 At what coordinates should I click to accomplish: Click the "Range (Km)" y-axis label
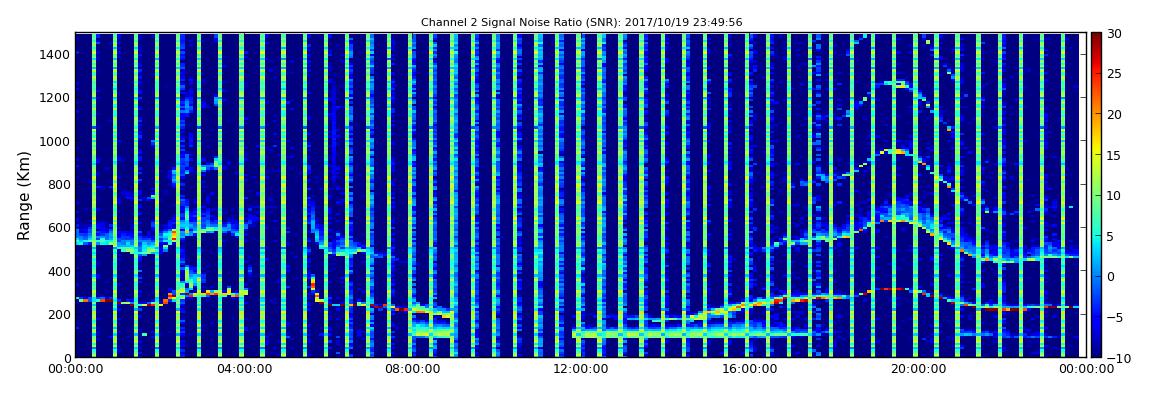coord(24,196)
